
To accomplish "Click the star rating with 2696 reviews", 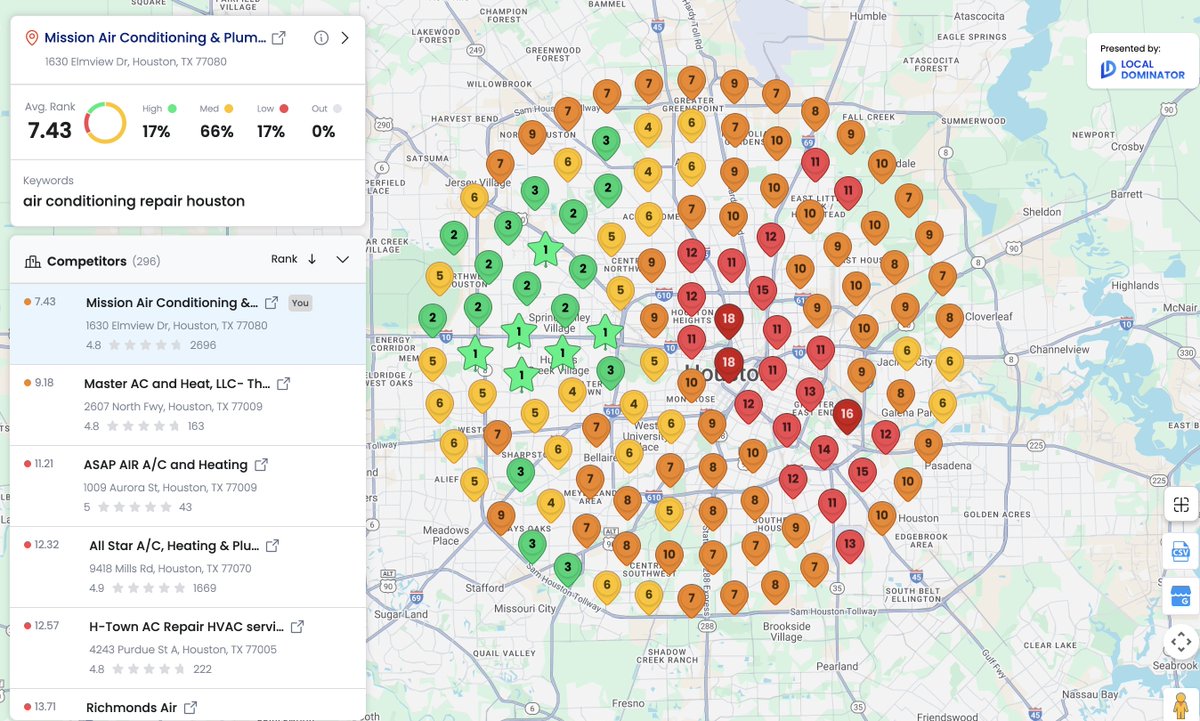I will tap(145, 345).
